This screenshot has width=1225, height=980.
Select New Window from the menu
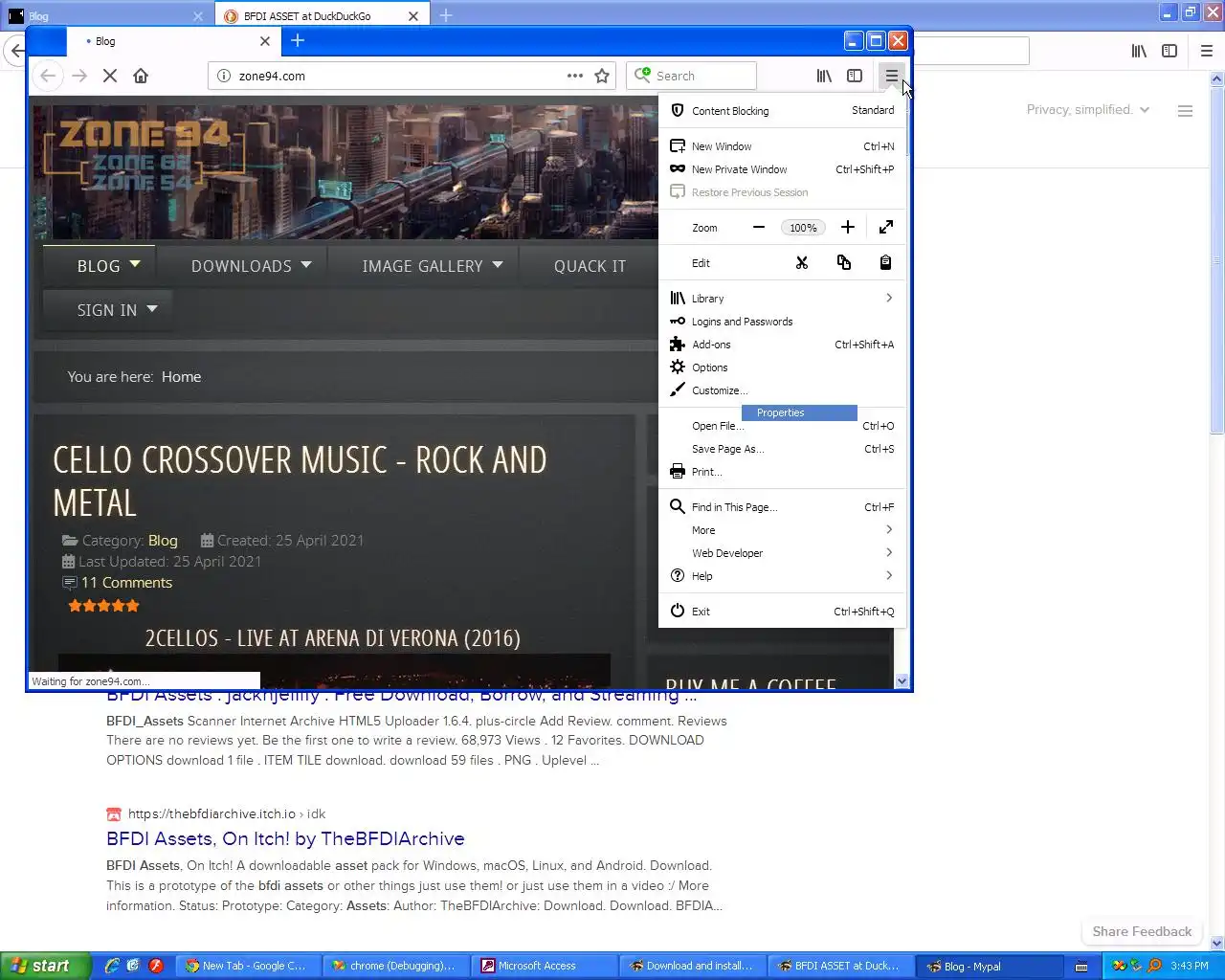point(782,146)
